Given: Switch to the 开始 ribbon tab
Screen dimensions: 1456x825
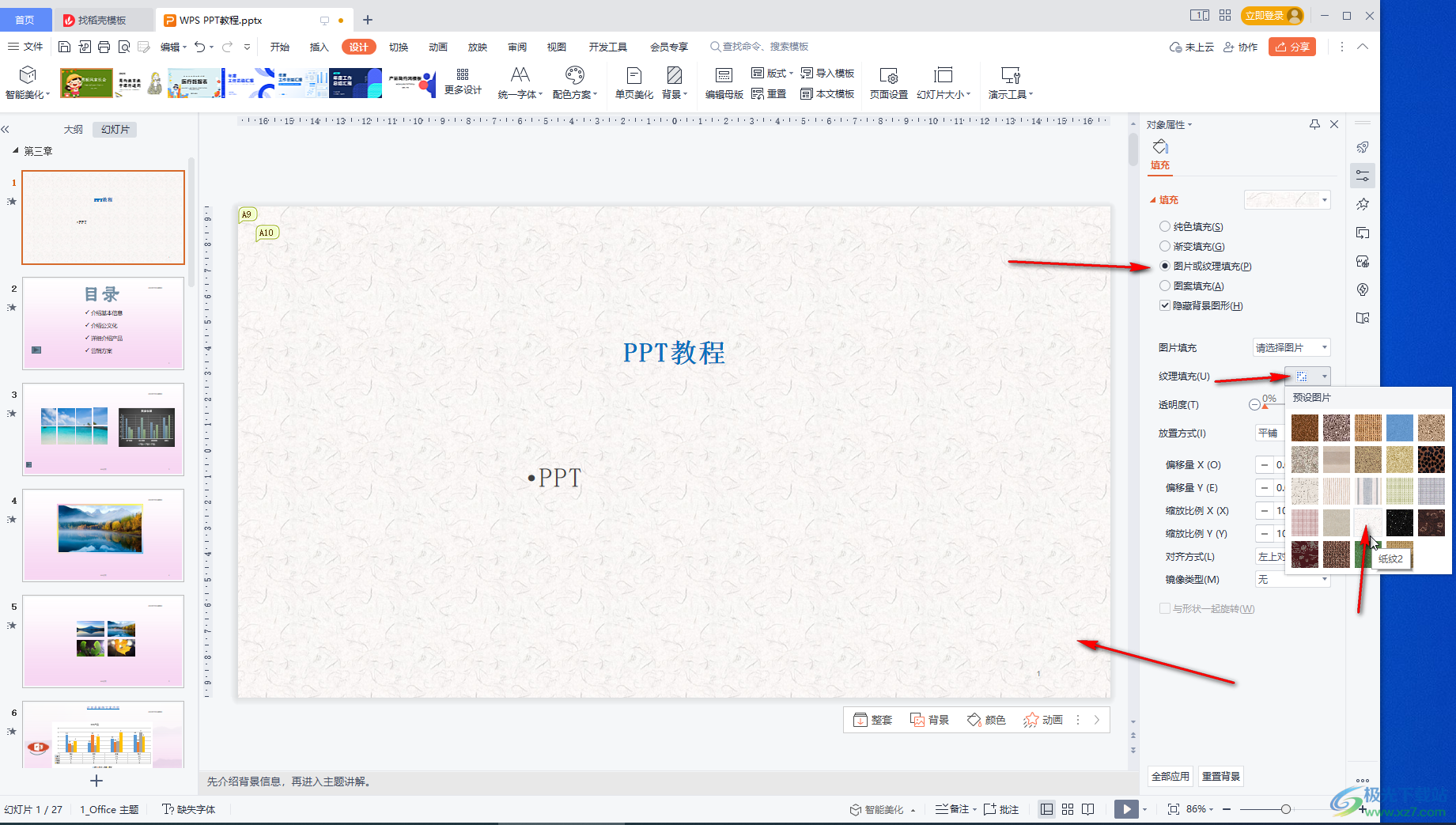Looking at the screenshot, I should tap(280, 47).
